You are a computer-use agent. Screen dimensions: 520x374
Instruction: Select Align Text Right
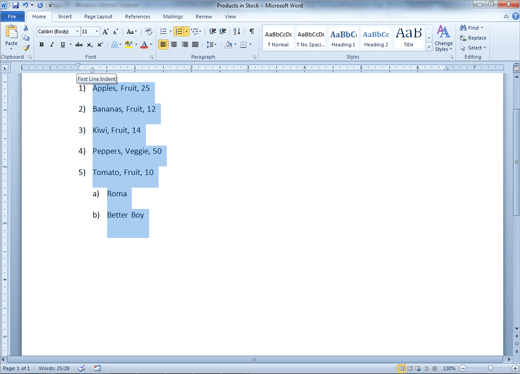coord(185,44)
